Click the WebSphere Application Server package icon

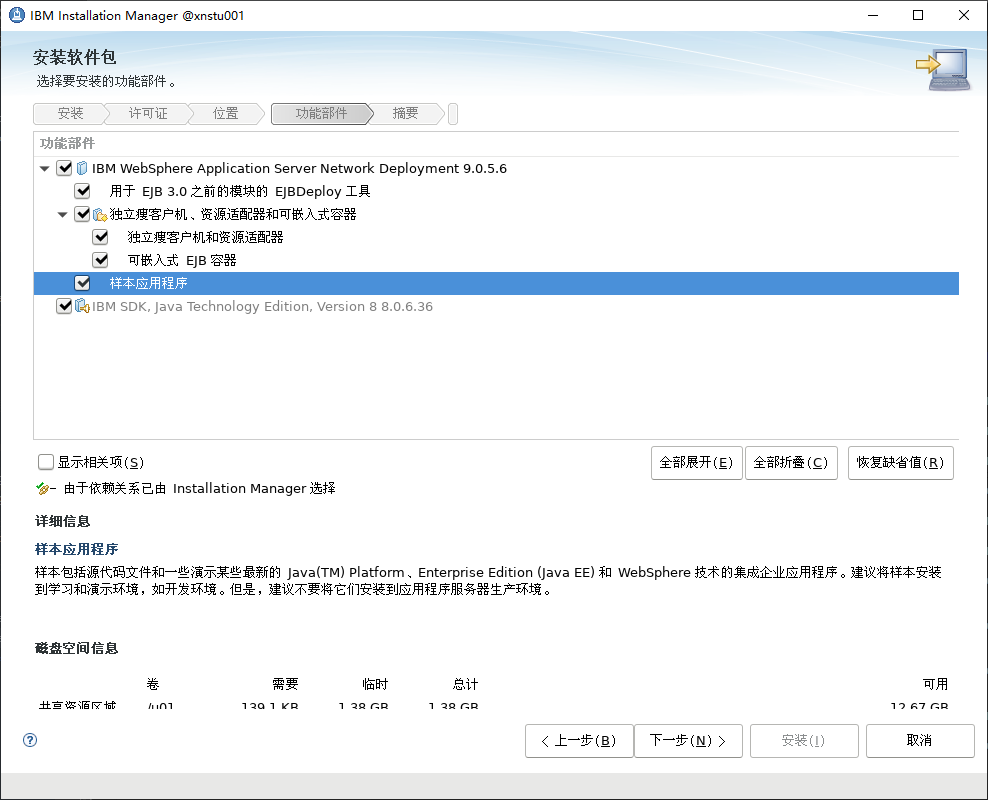(82, 168)
